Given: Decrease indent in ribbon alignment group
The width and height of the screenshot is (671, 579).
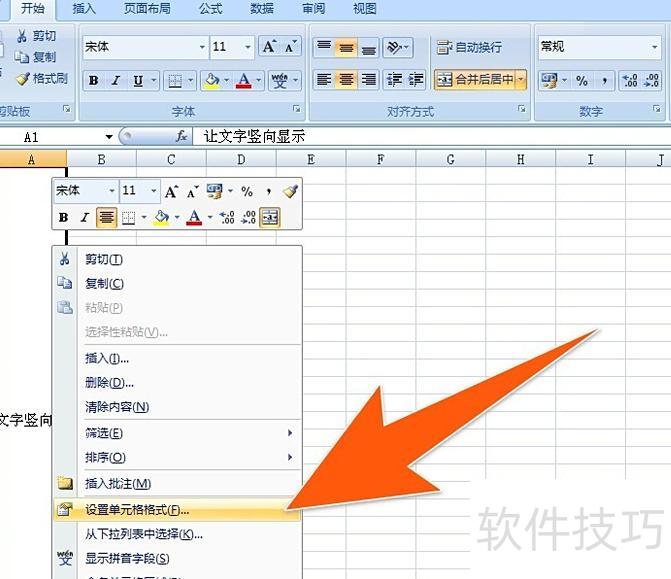Looking at the screenshot, I should pos(394,80).
